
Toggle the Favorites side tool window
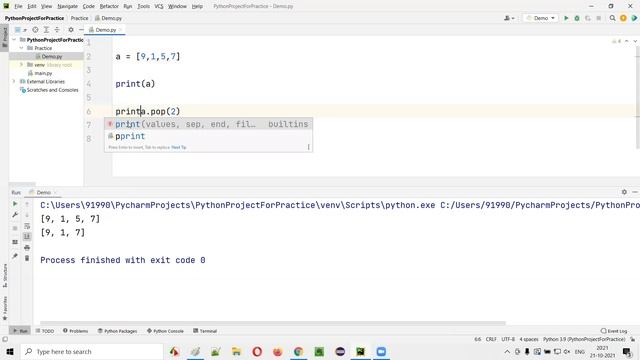coord(4,308)
